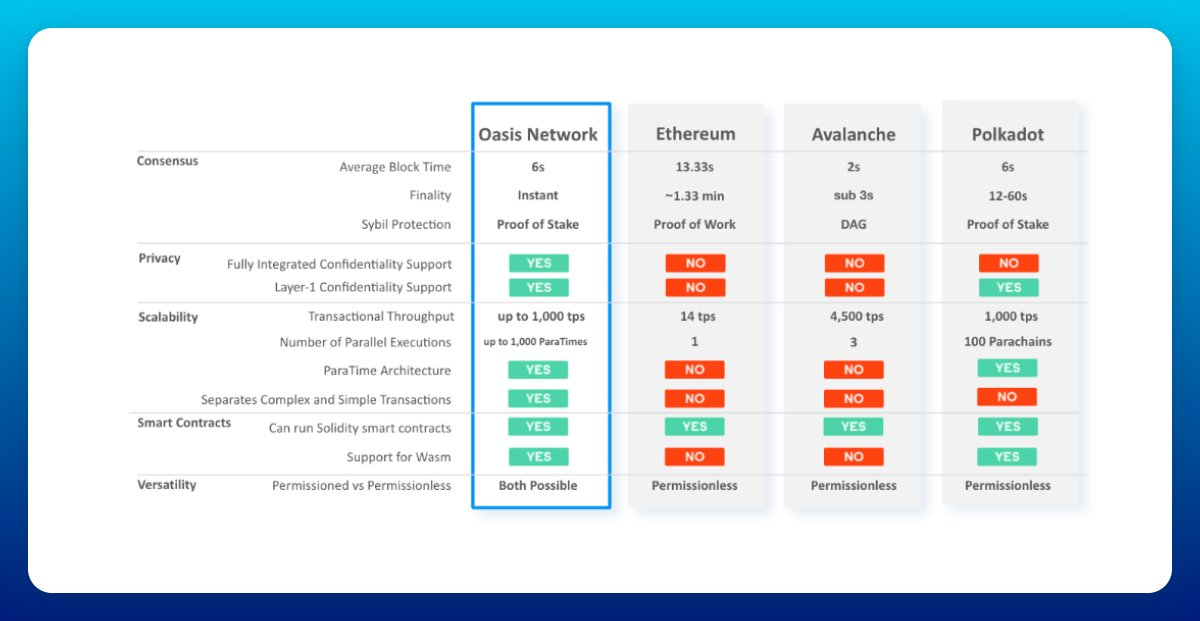Select Permissionless under Avalanche
This screenshot has height=621, width=1200.
tap(854, 485)
